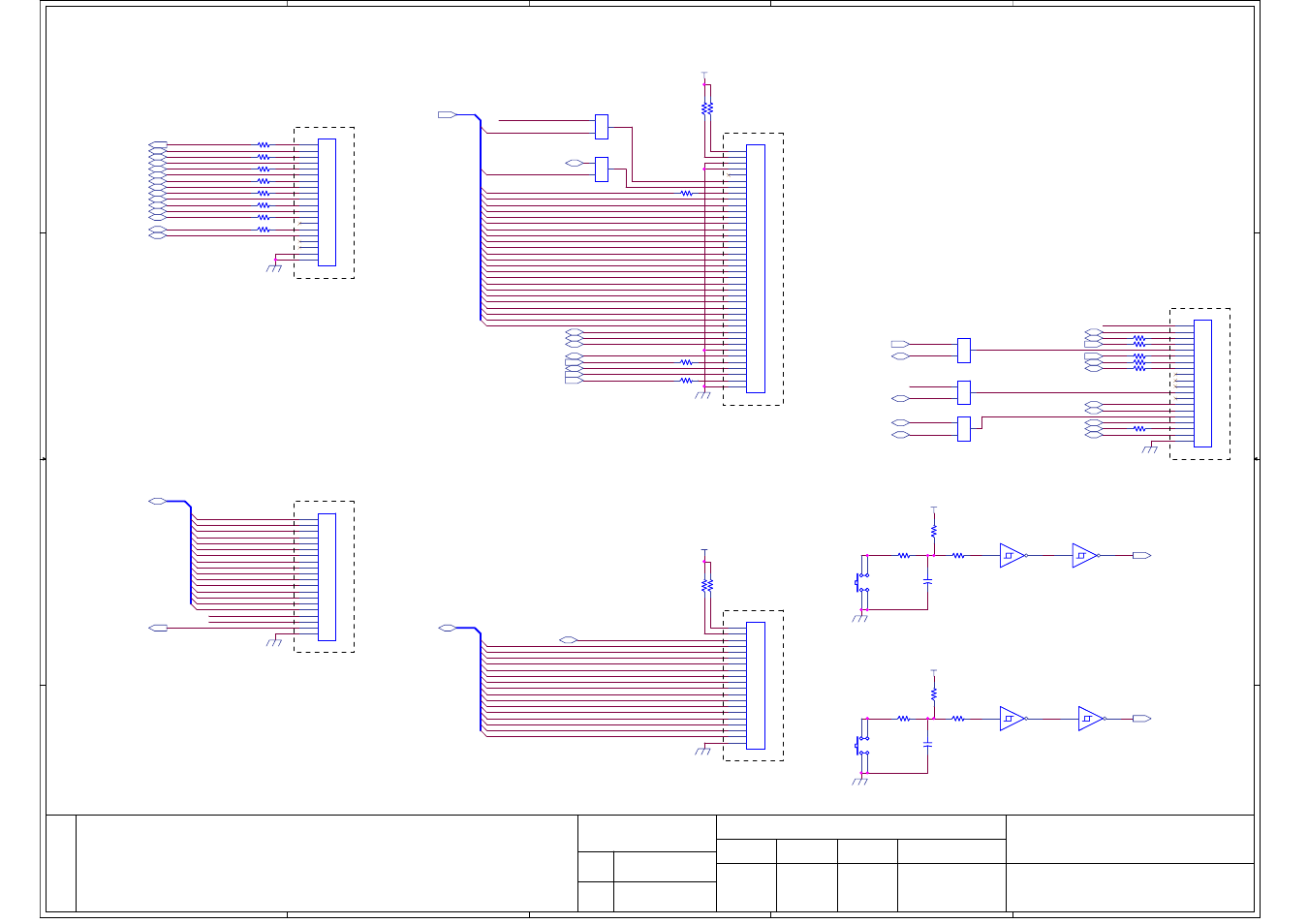
Task: Click the ground symbol under the top-left connector
Action: pos(274,267)
